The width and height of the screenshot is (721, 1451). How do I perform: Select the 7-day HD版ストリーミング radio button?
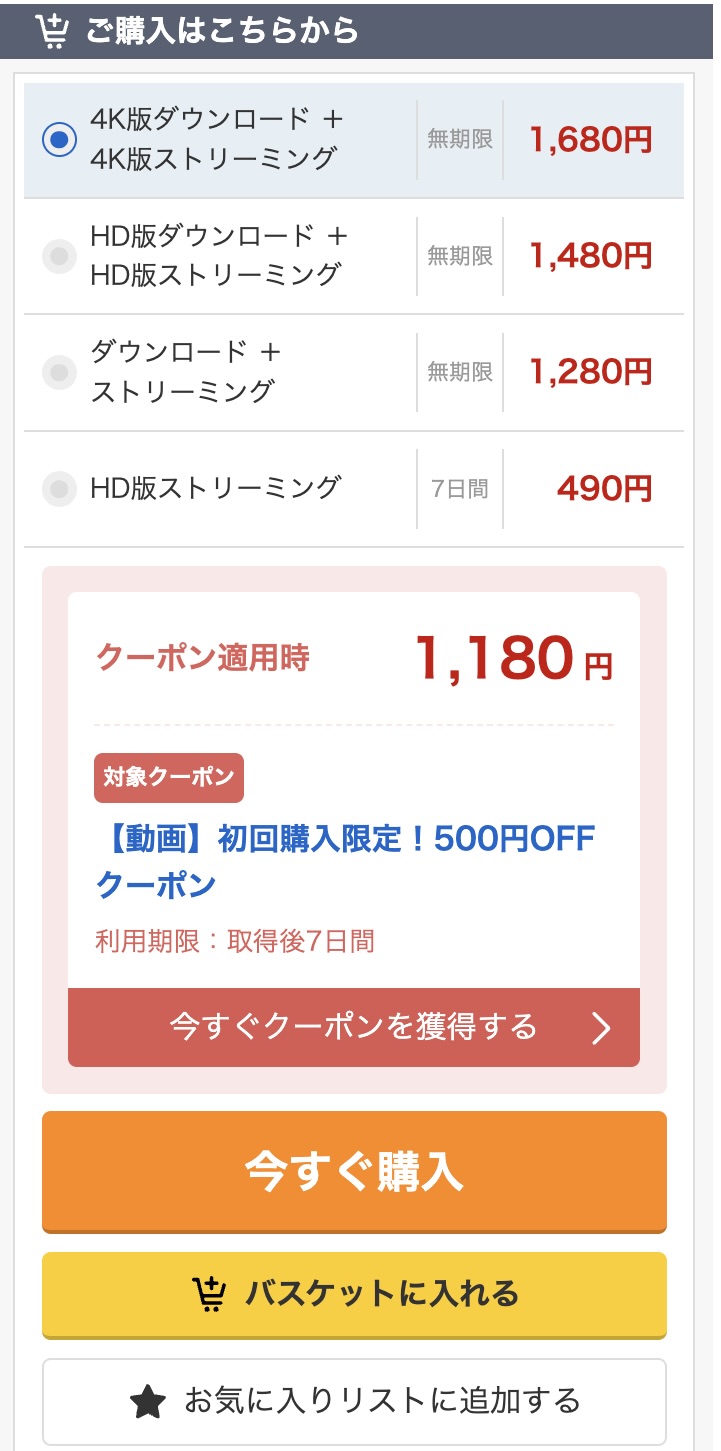coord(59,489)
